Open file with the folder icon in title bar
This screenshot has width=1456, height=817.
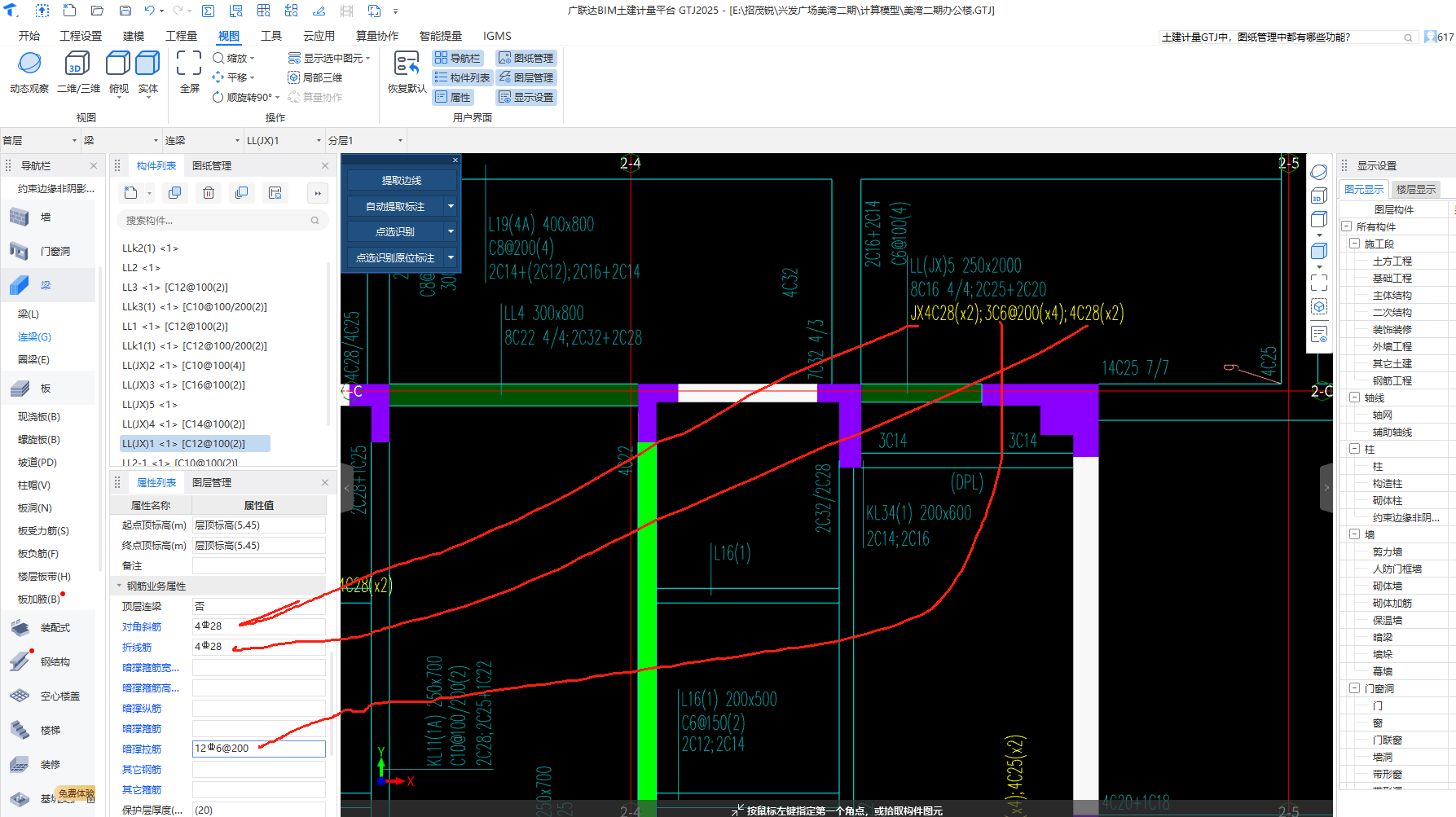point(97,11)
